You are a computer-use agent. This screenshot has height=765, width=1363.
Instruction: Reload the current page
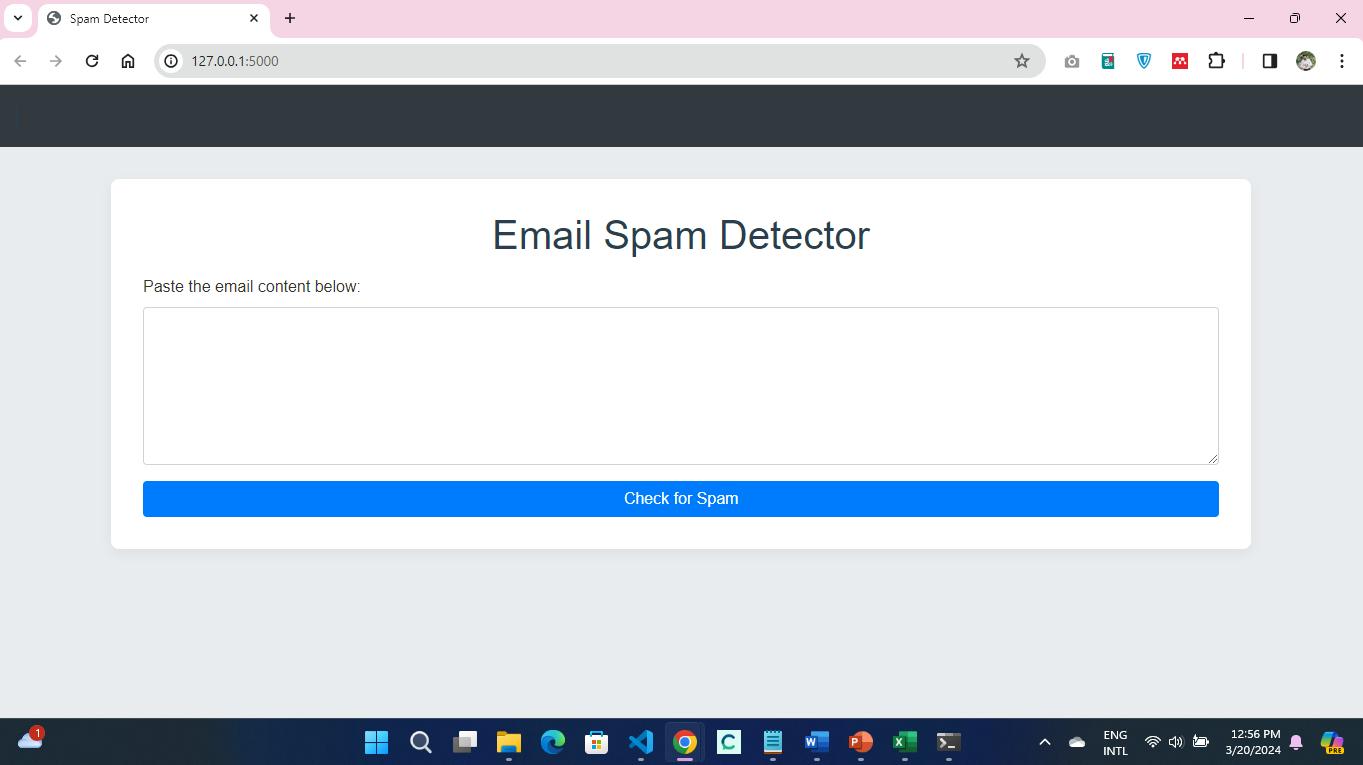tap(92, 61)
